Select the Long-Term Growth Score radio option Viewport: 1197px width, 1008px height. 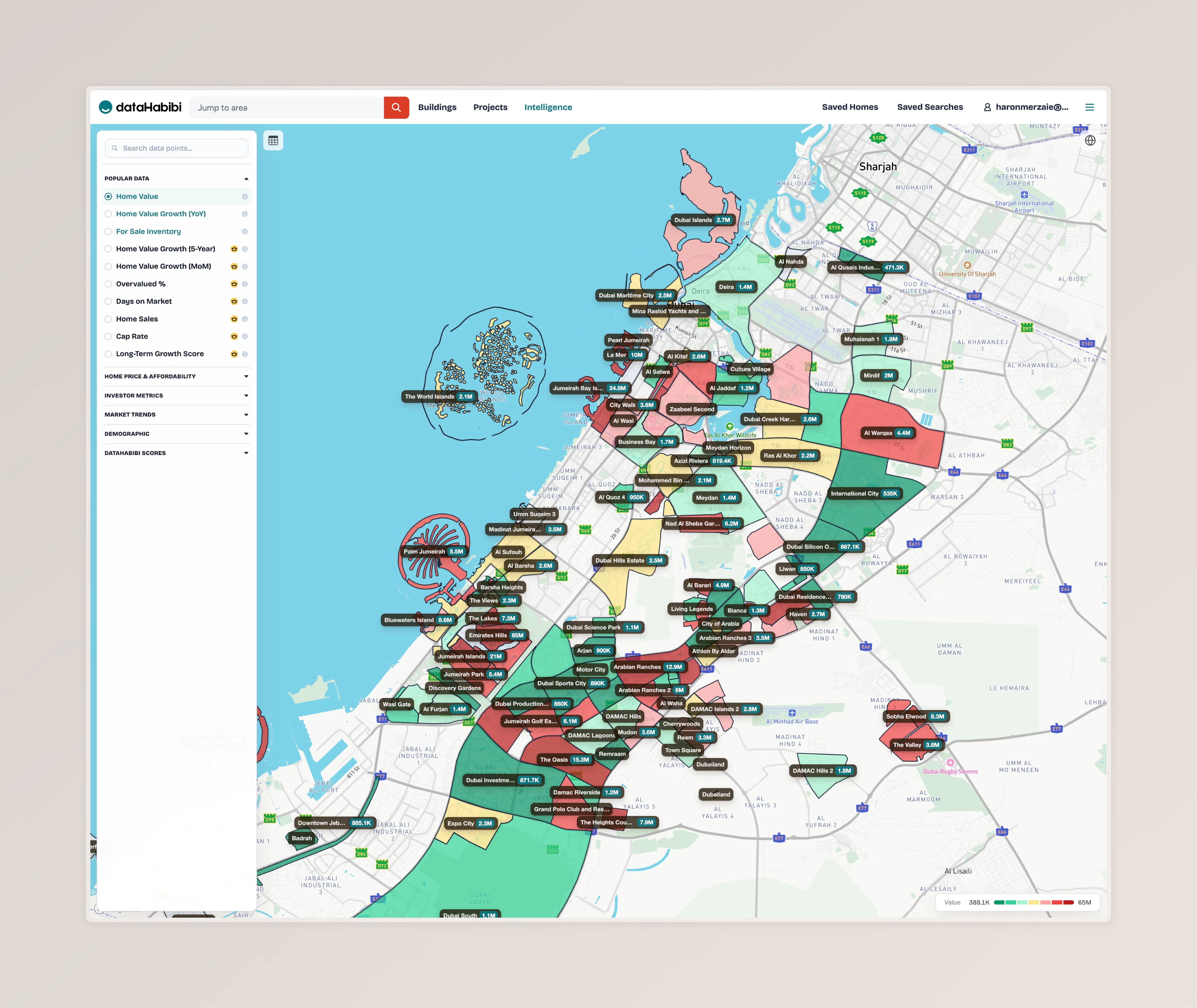pyautogui.click(x=108, y=354)
